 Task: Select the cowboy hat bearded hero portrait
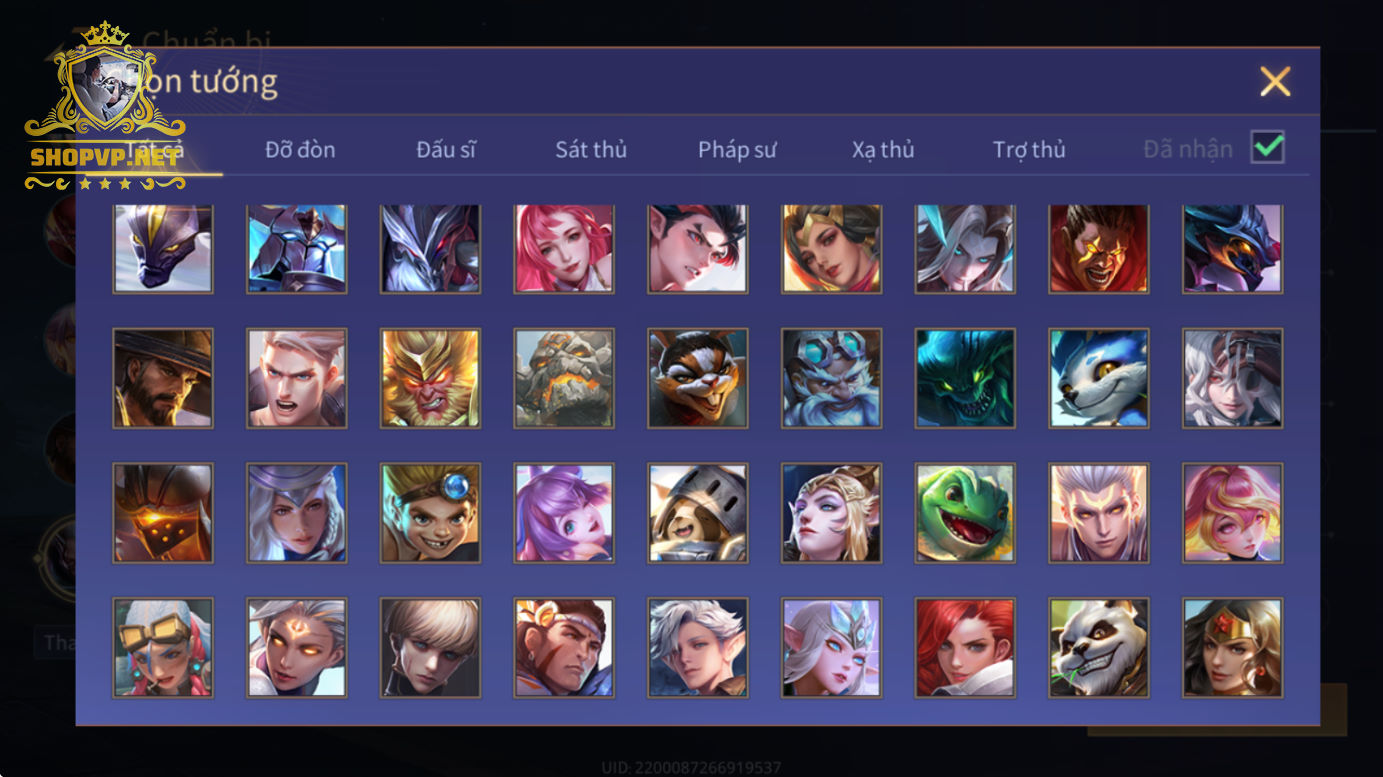[x=163, y=378]
